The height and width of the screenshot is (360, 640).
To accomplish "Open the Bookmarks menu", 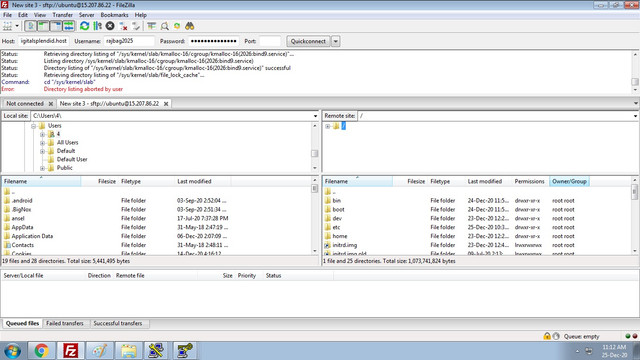I will 114,15.
